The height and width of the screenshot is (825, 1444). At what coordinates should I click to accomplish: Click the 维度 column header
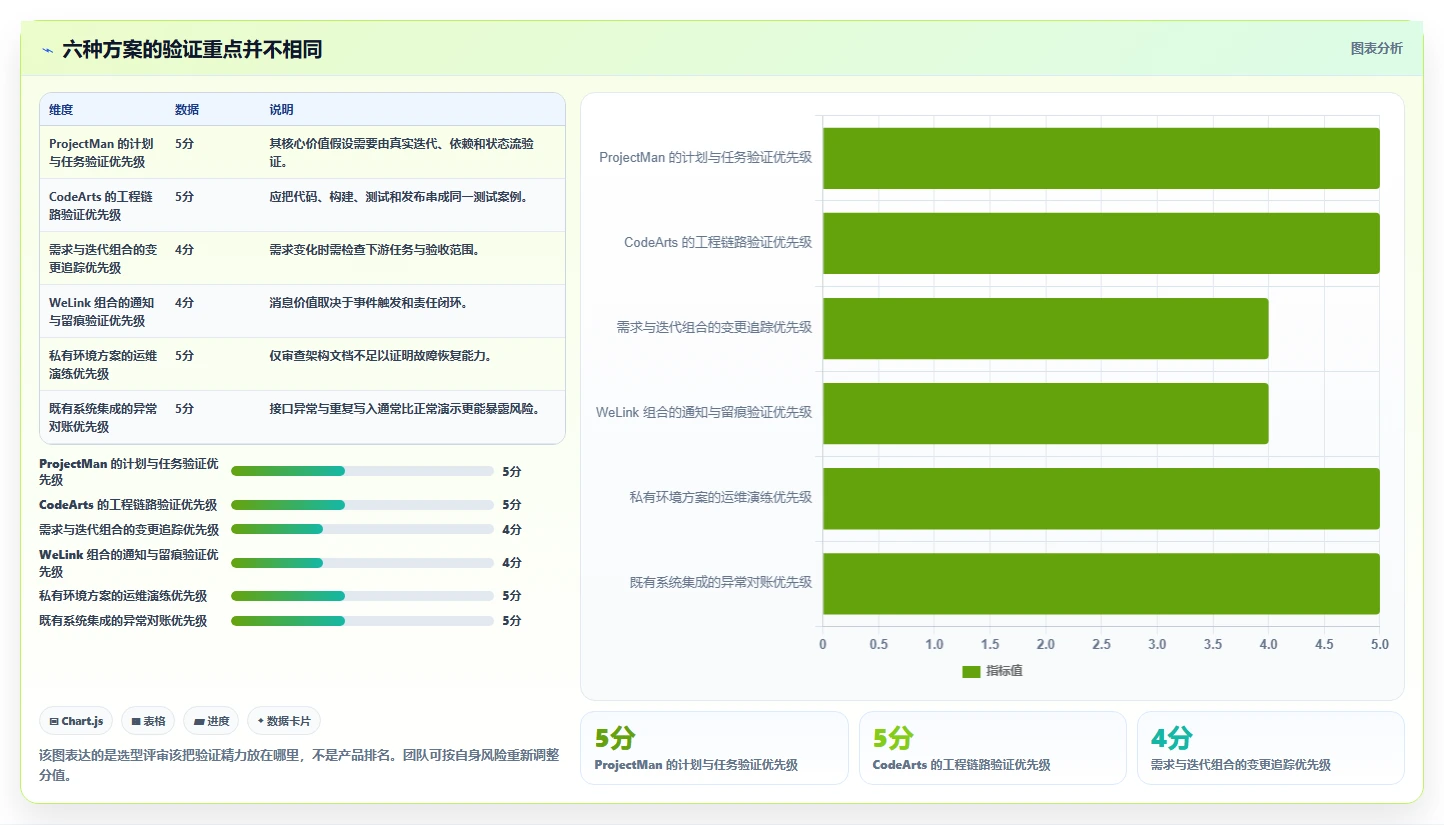pos(61,110)
